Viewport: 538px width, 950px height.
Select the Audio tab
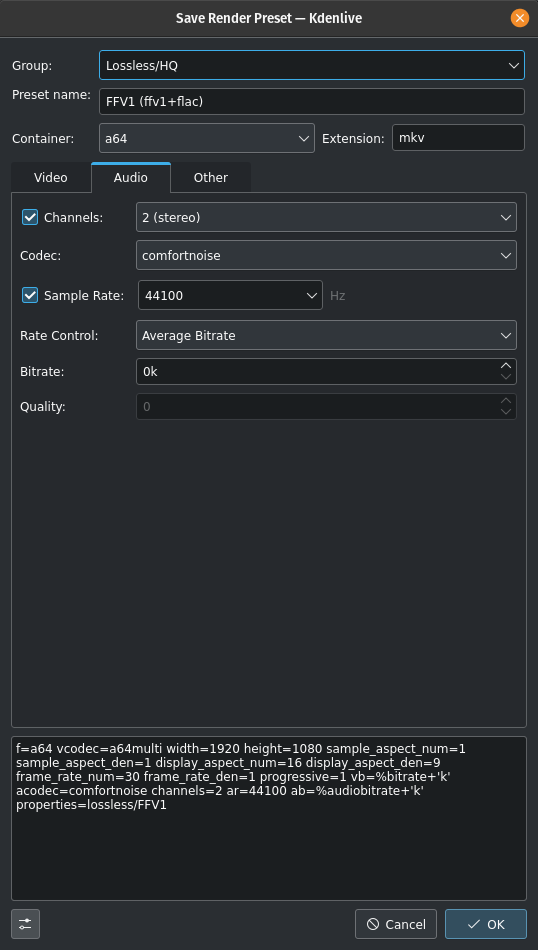tap(131, 178)
